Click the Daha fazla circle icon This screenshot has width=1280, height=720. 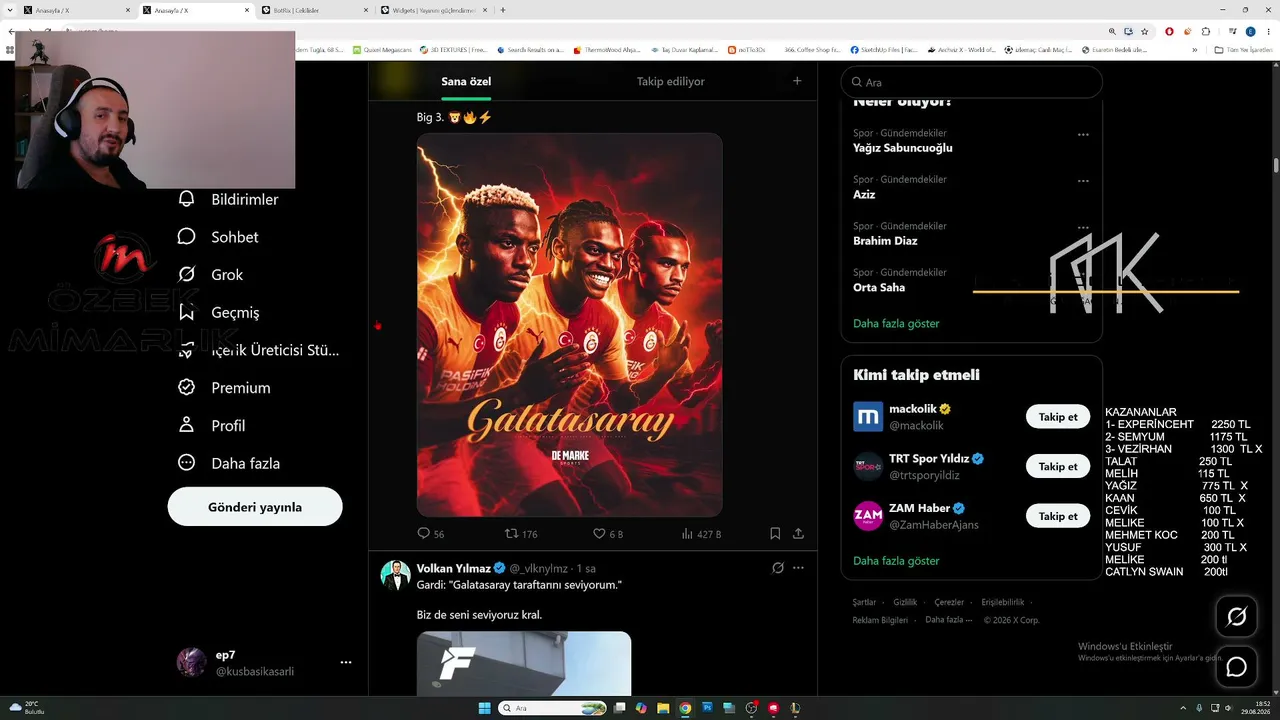coord(186,463)
